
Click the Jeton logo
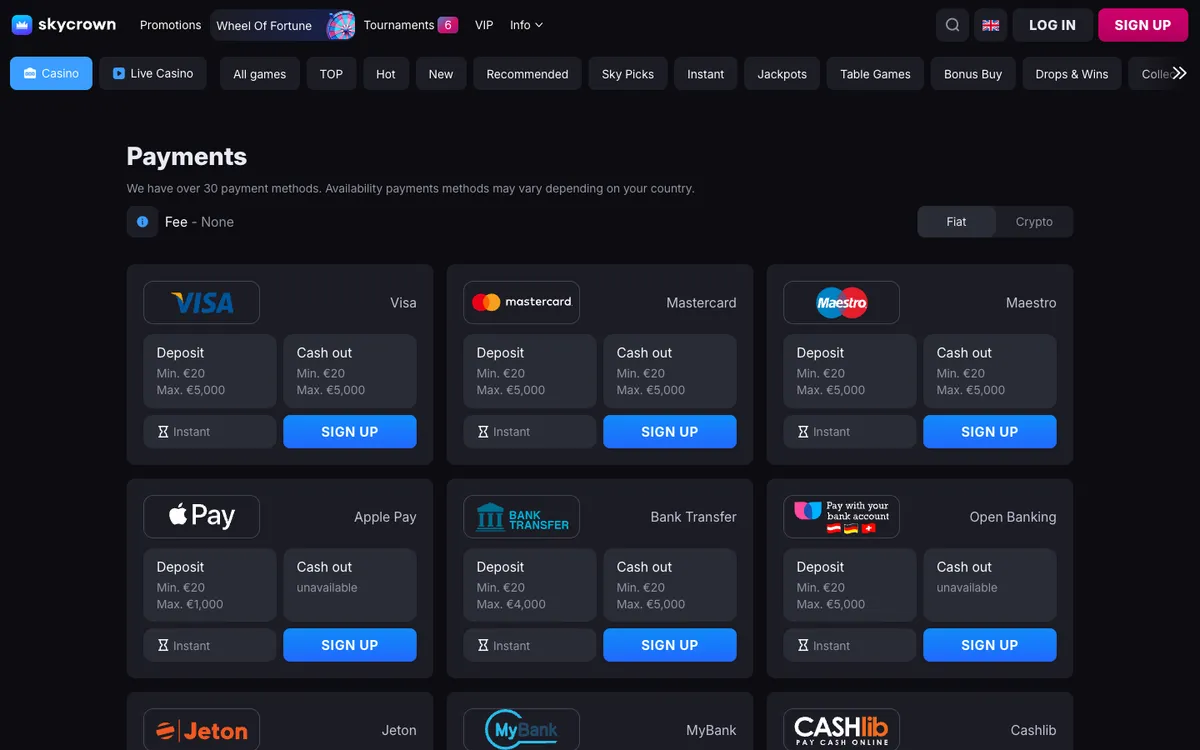(201, 730)
